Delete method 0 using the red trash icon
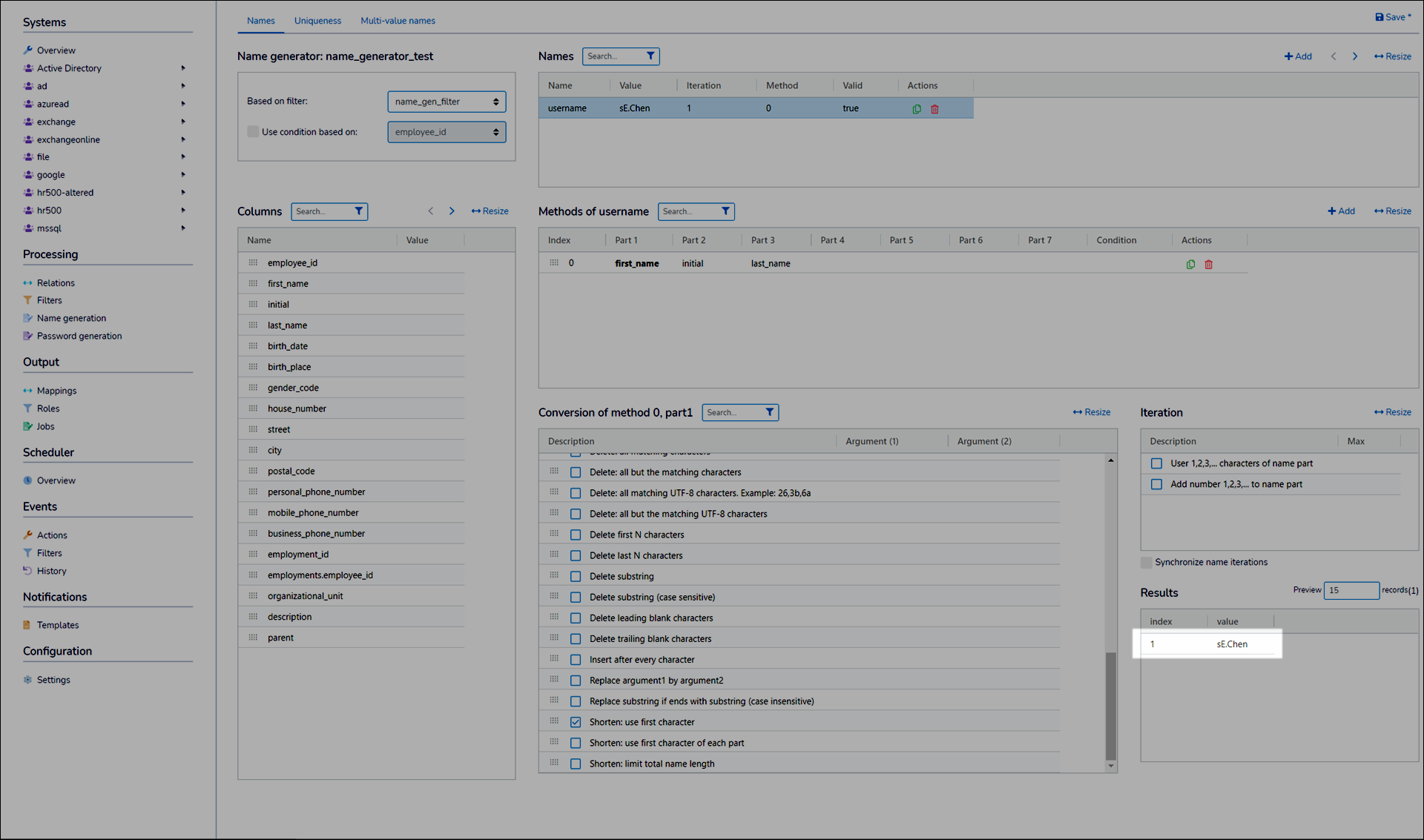 point(1208,265)
